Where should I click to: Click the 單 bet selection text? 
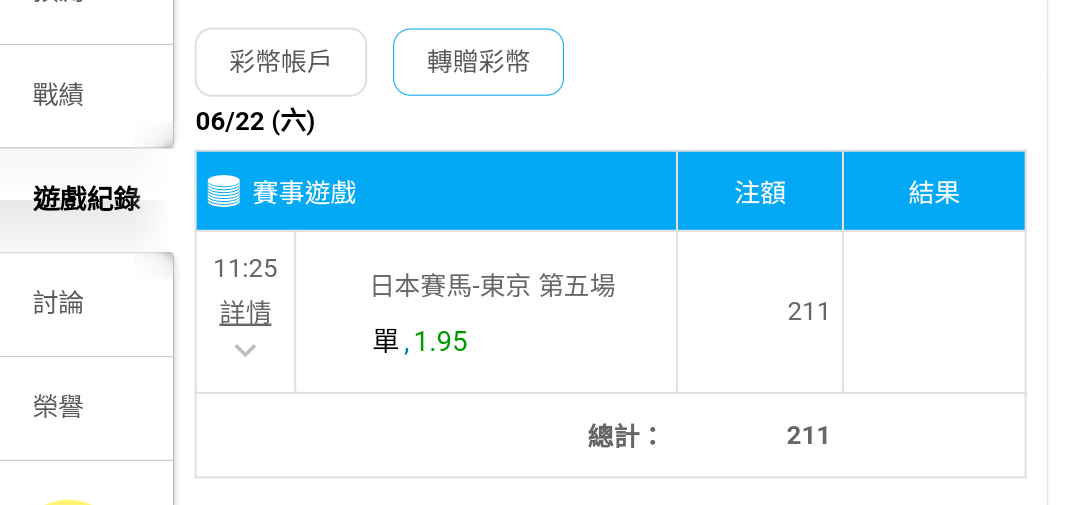pos(386,341)
